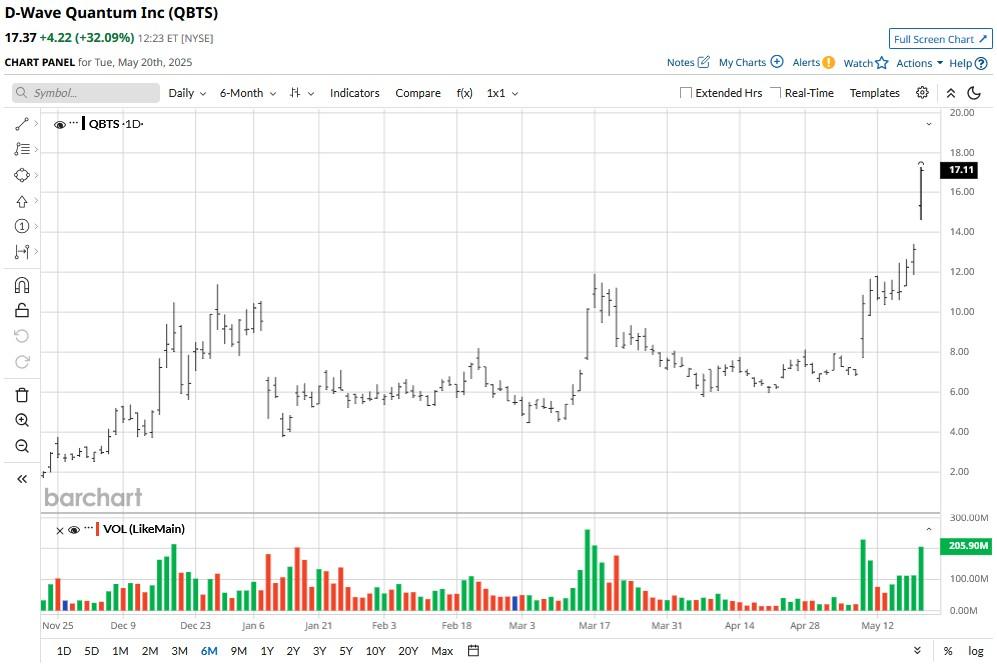The image size is (997, 668).
Task: Click the 205.90M volume label
Action: (968, 545)
